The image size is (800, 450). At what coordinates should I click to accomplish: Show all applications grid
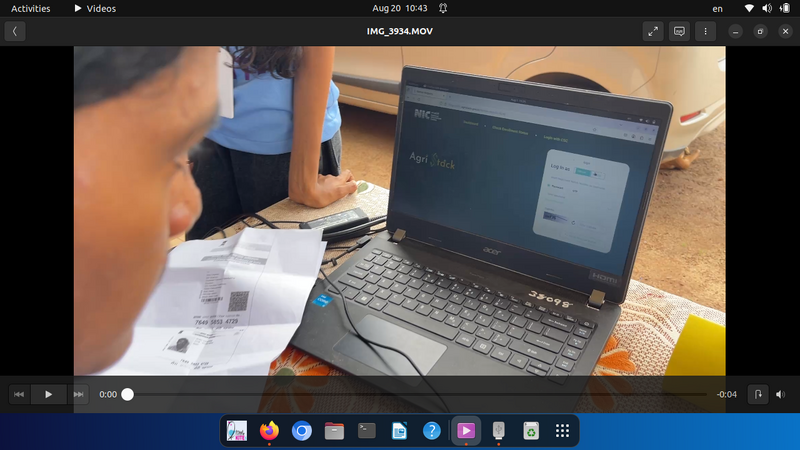(x=562, y=430)
